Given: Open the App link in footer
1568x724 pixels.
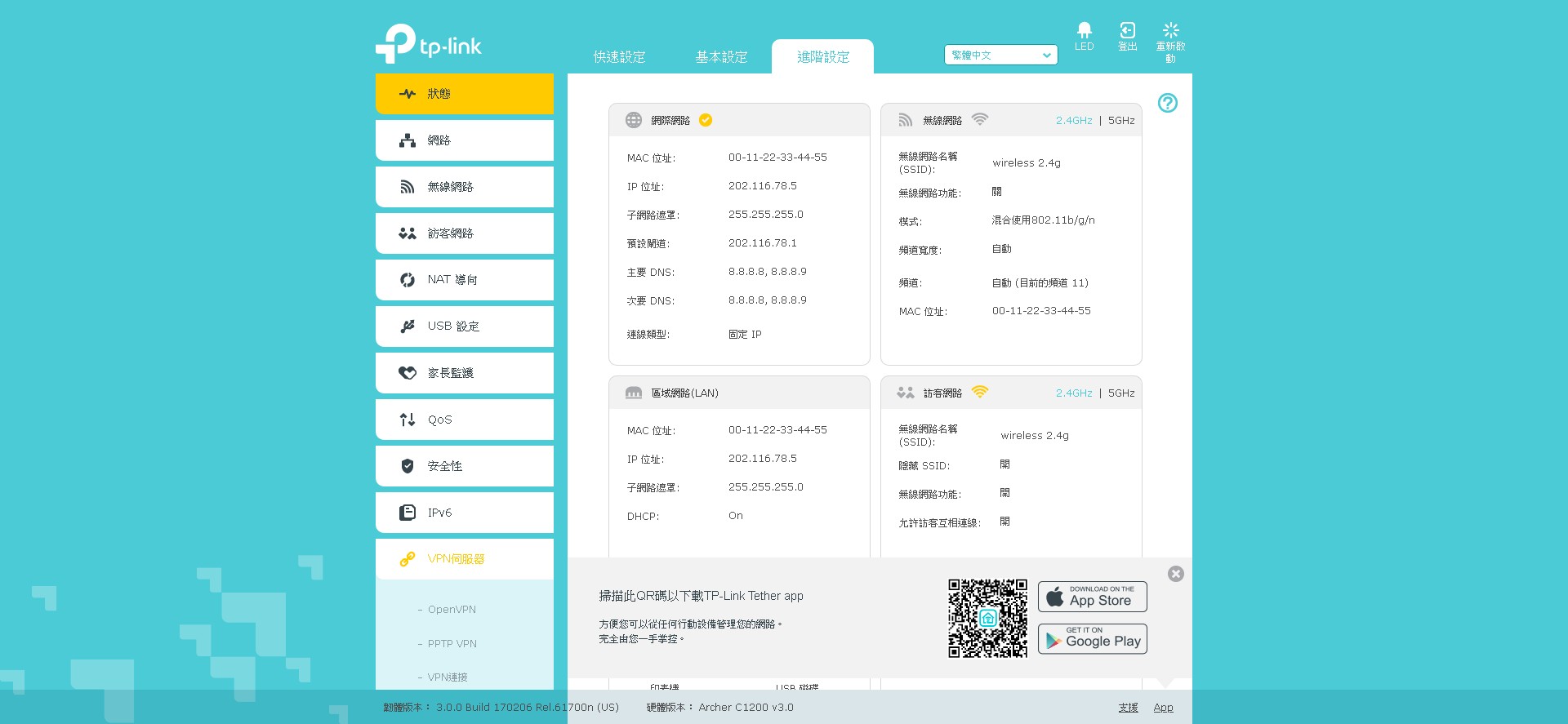Looking at the screenshot, I should [1163, 708].
